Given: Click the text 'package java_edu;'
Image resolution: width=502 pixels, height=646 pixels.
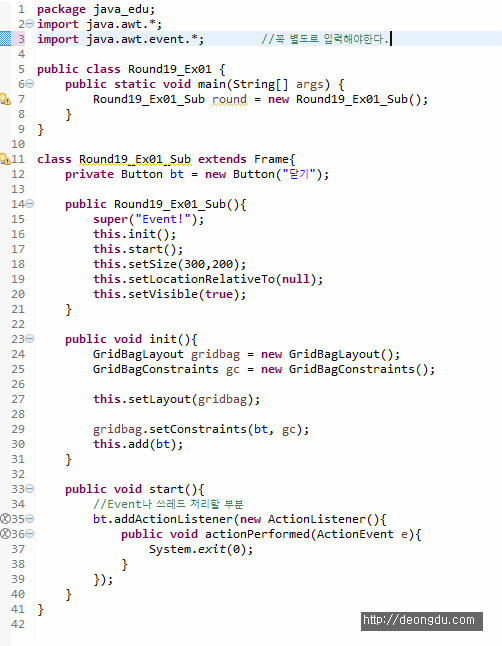Looking at the screenshot, I should (x=96, y=9).
